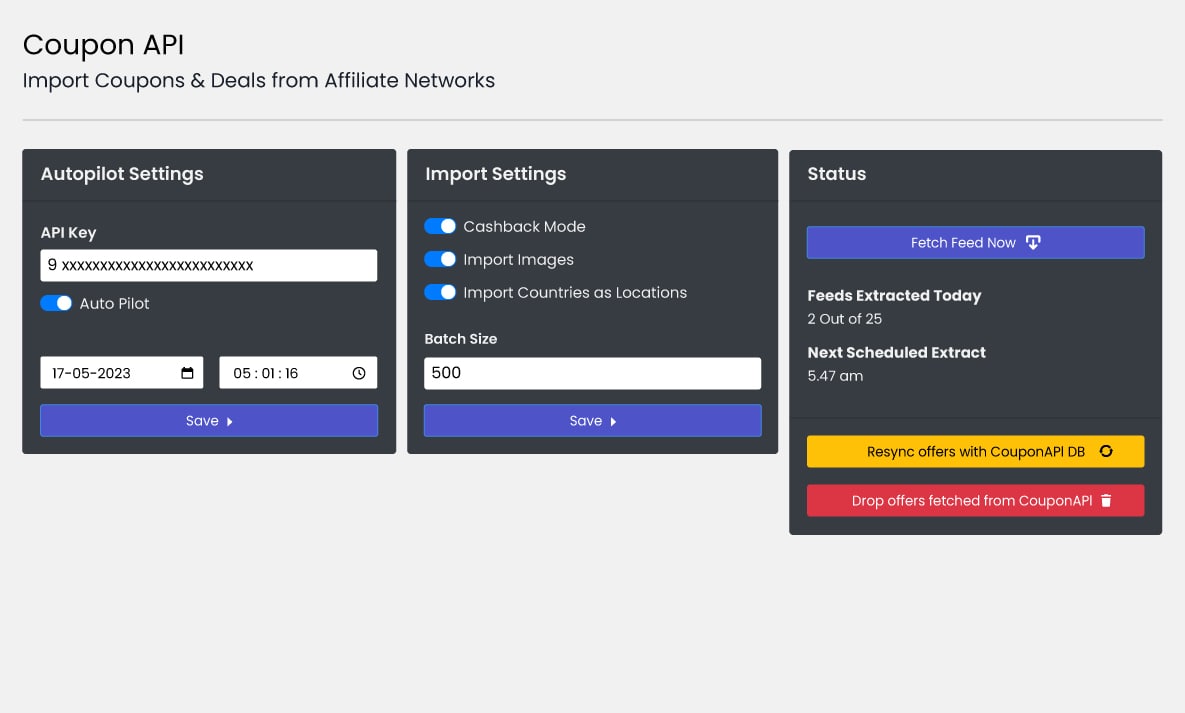
Task: Toggle the Auto Pilot switch
Action: click(56, 303)
